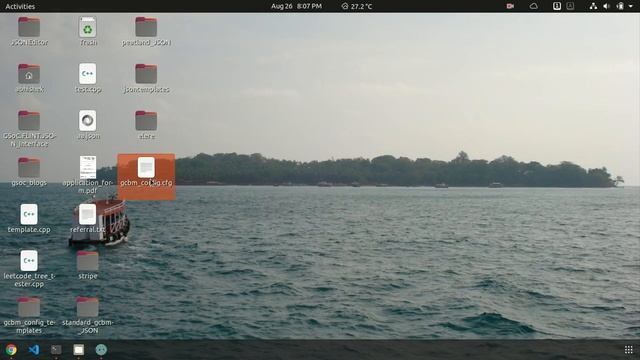Click the red screen recording indicator
The height and width of the screenshot is (360, 640).
[510, 6]
